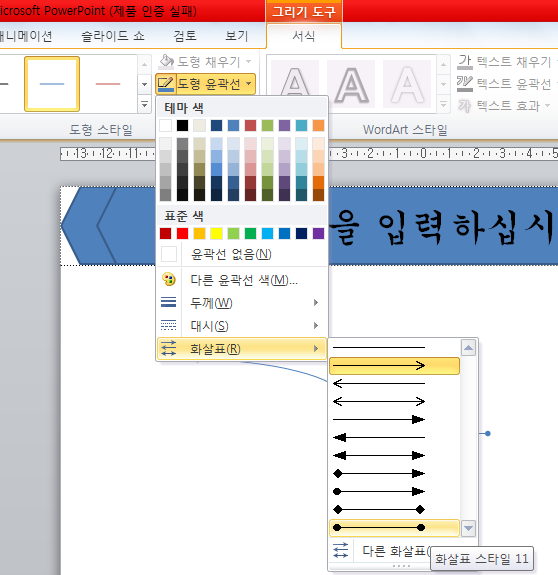Viewport: 558px width, 575px height.
Task: Click the 도형 채우기 paint bucket icon
Action: tap(166, 62)
